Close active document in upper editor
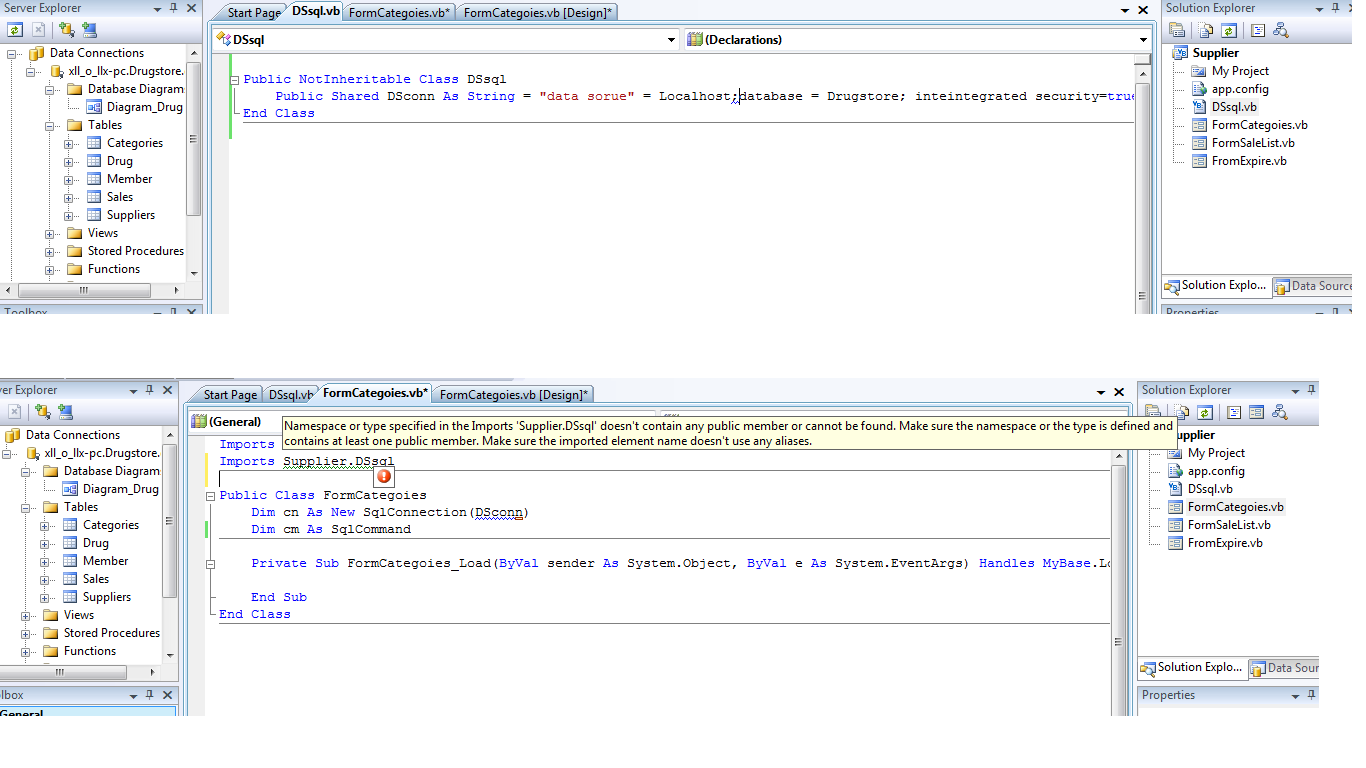Image resolution: width=1366 pixels, height=768 pixels. pos(1144,12)
